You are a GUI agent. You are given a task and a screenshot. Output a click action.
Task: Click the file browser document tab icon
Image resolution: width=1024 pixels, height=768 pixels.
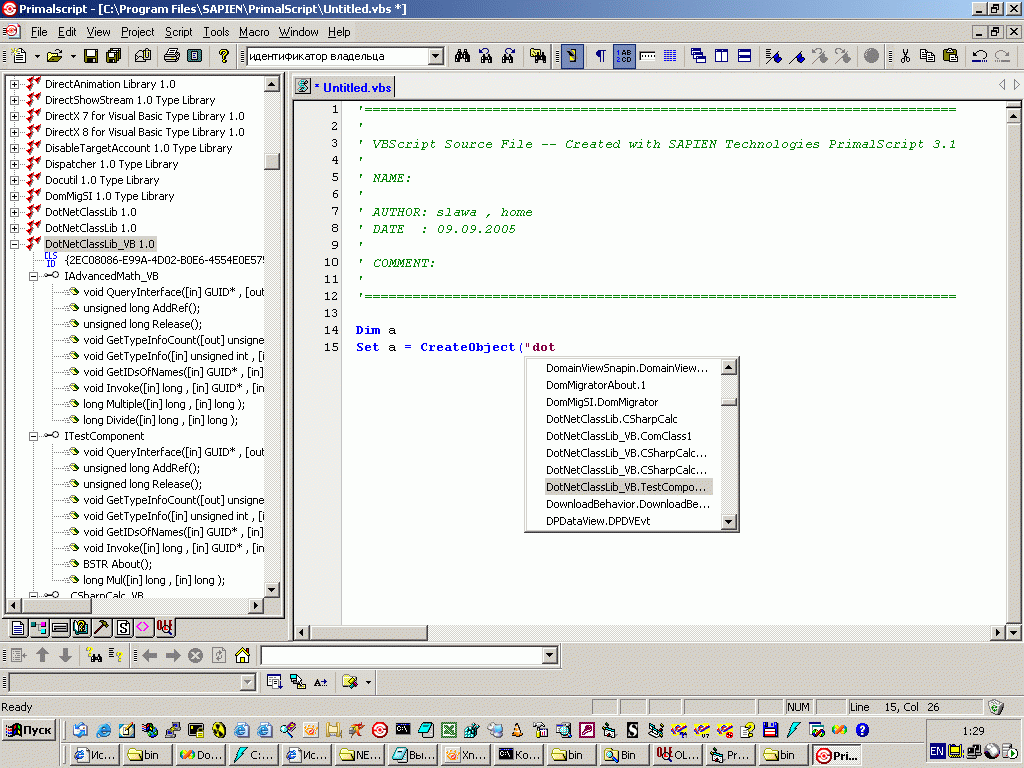coord(18,628)
